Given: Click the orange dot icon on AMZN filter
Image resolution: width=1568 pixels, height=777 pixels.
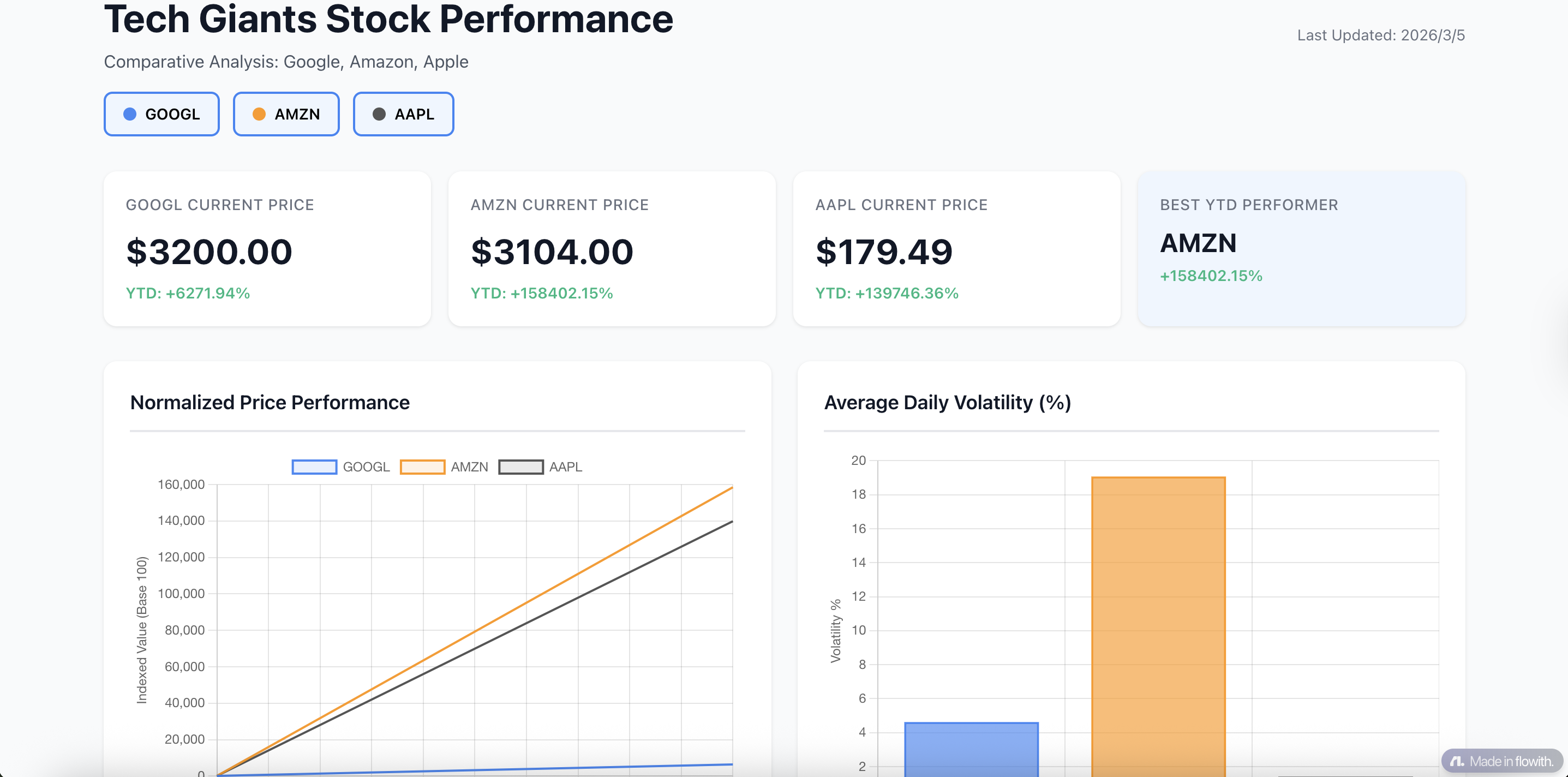Looking at the screenshot, I should pos(260,114).
